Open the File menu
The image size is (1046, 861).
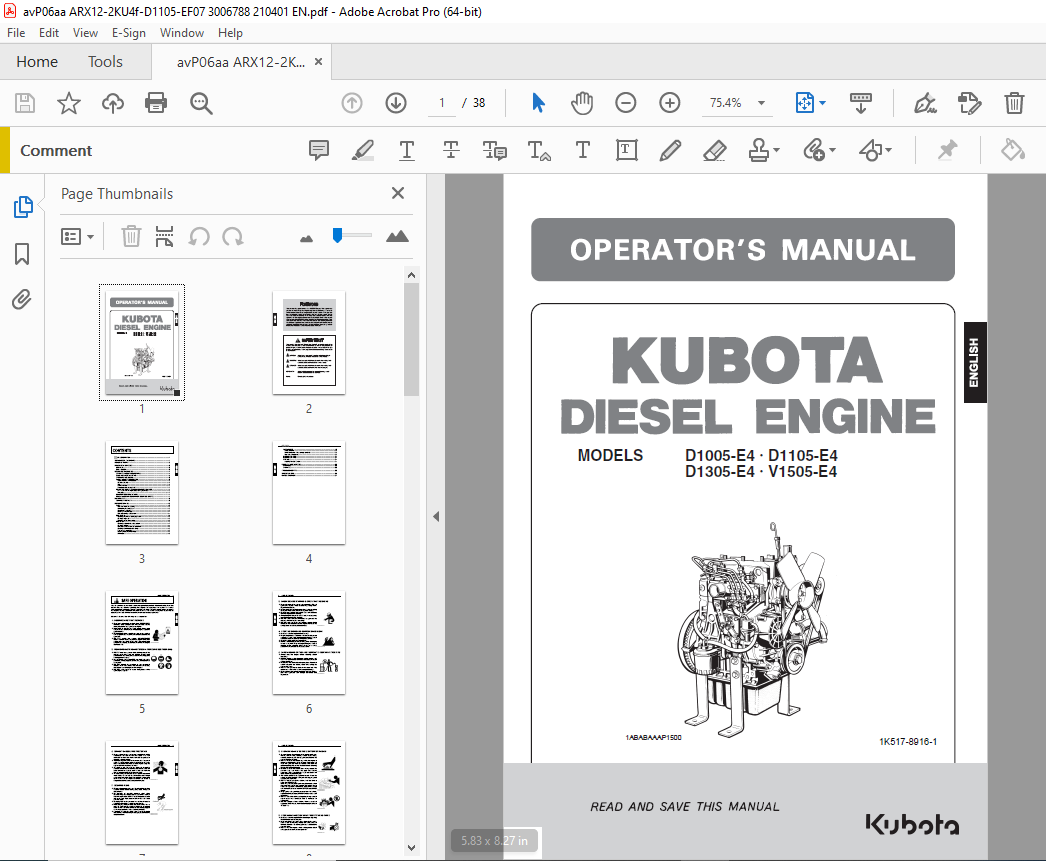(16, 33)
